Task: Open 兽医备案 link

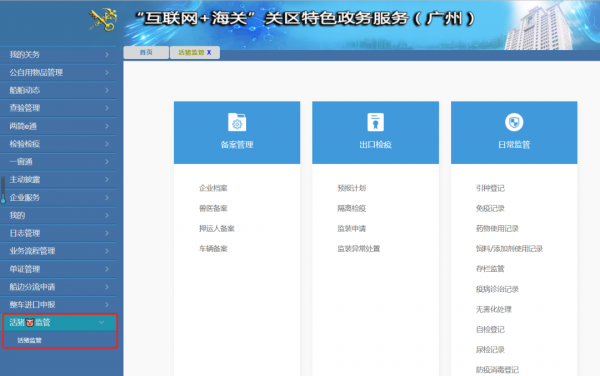Action: 213,208
